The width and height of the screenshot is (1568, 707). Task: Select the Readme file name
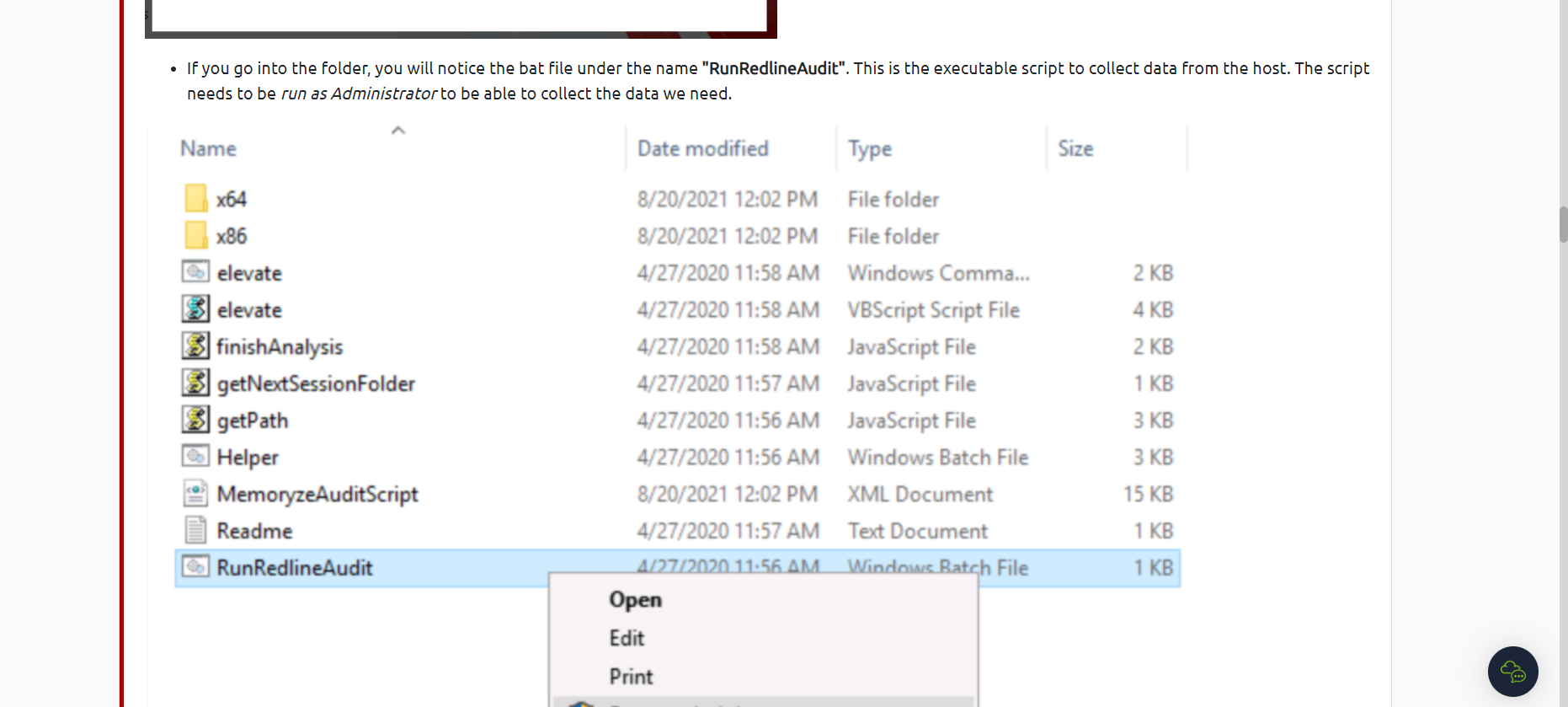coord(254,531)
